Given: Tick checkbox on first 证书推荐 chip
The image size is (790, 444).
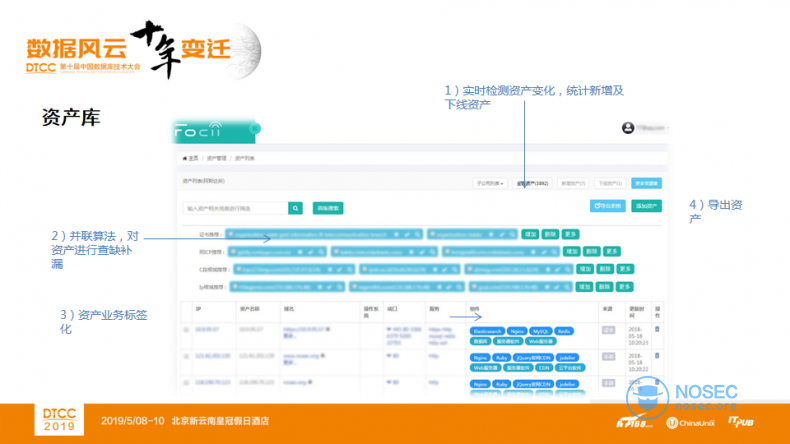Looking at the screenshot, I should click(231, 234).
